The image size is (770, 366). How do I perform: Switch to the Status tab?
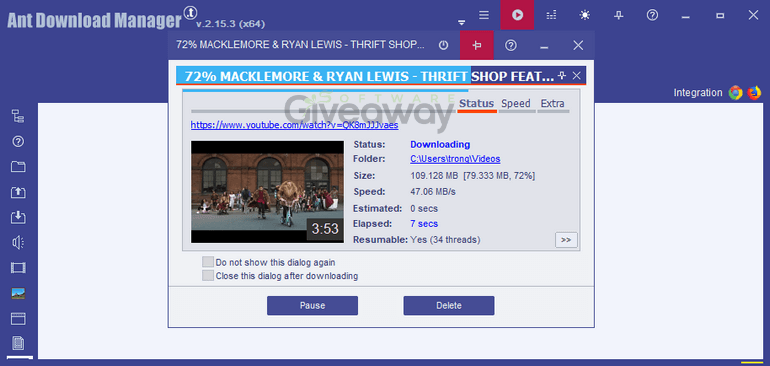pyautogui.click(x=476, y=104)
